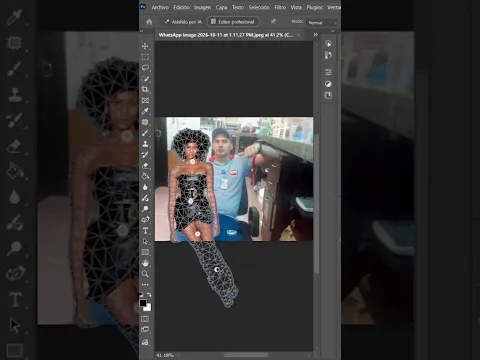
Task: Click the zoom percentage field 41.18%
Action: pos(165,355)
